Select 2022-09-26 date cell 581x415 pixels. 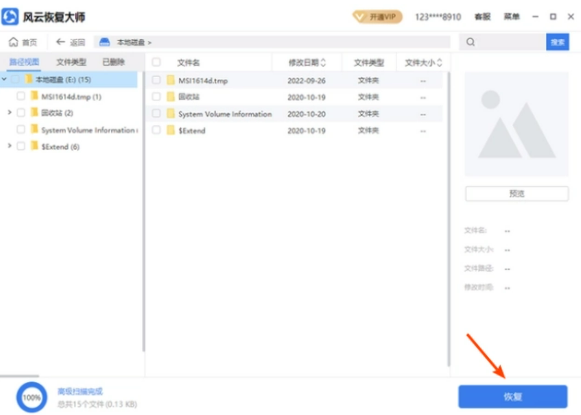pos(306,80)
